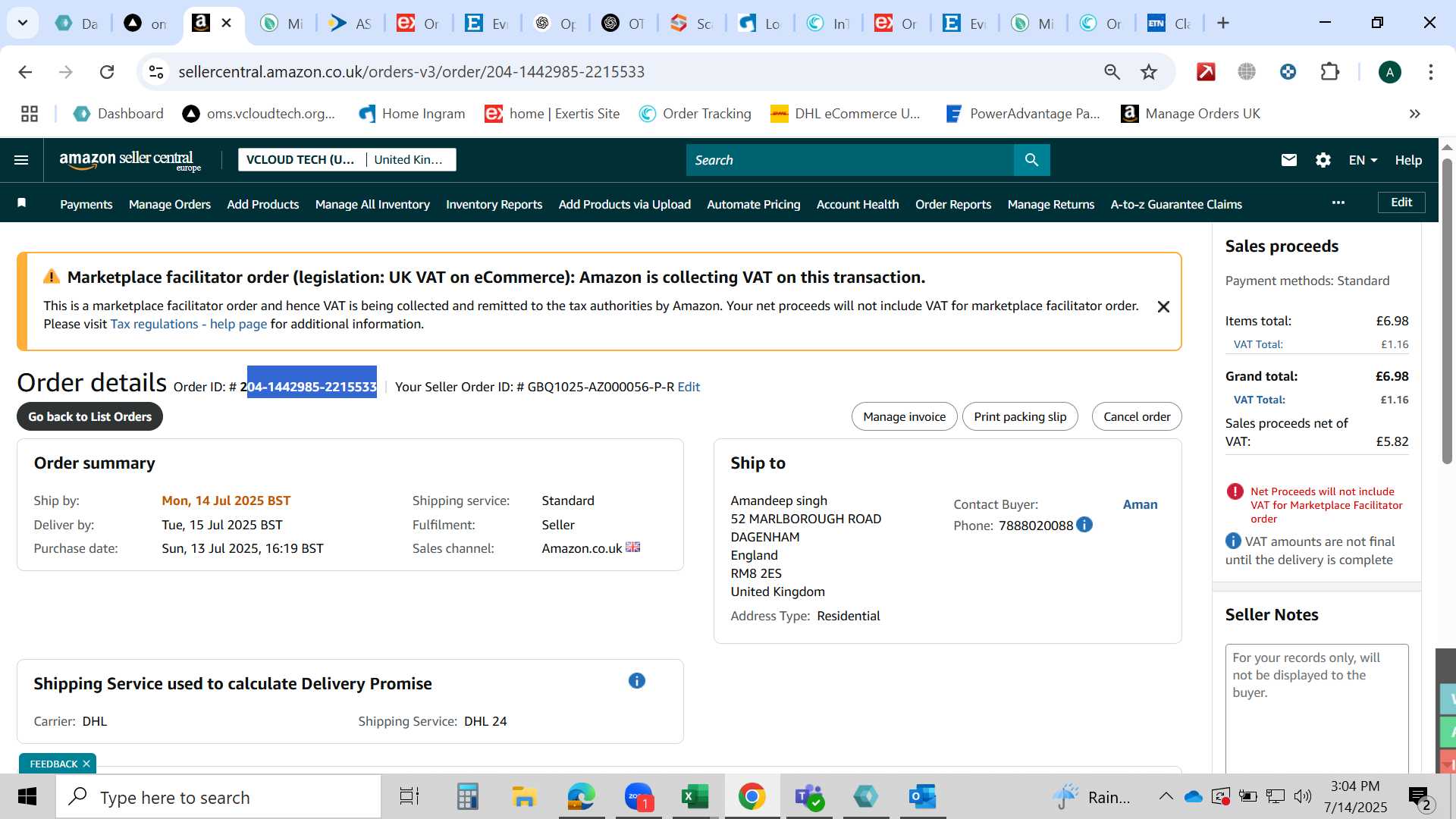
Task: Close the Feedback tab
Action: pyautogui.click(x=86, y=764)
